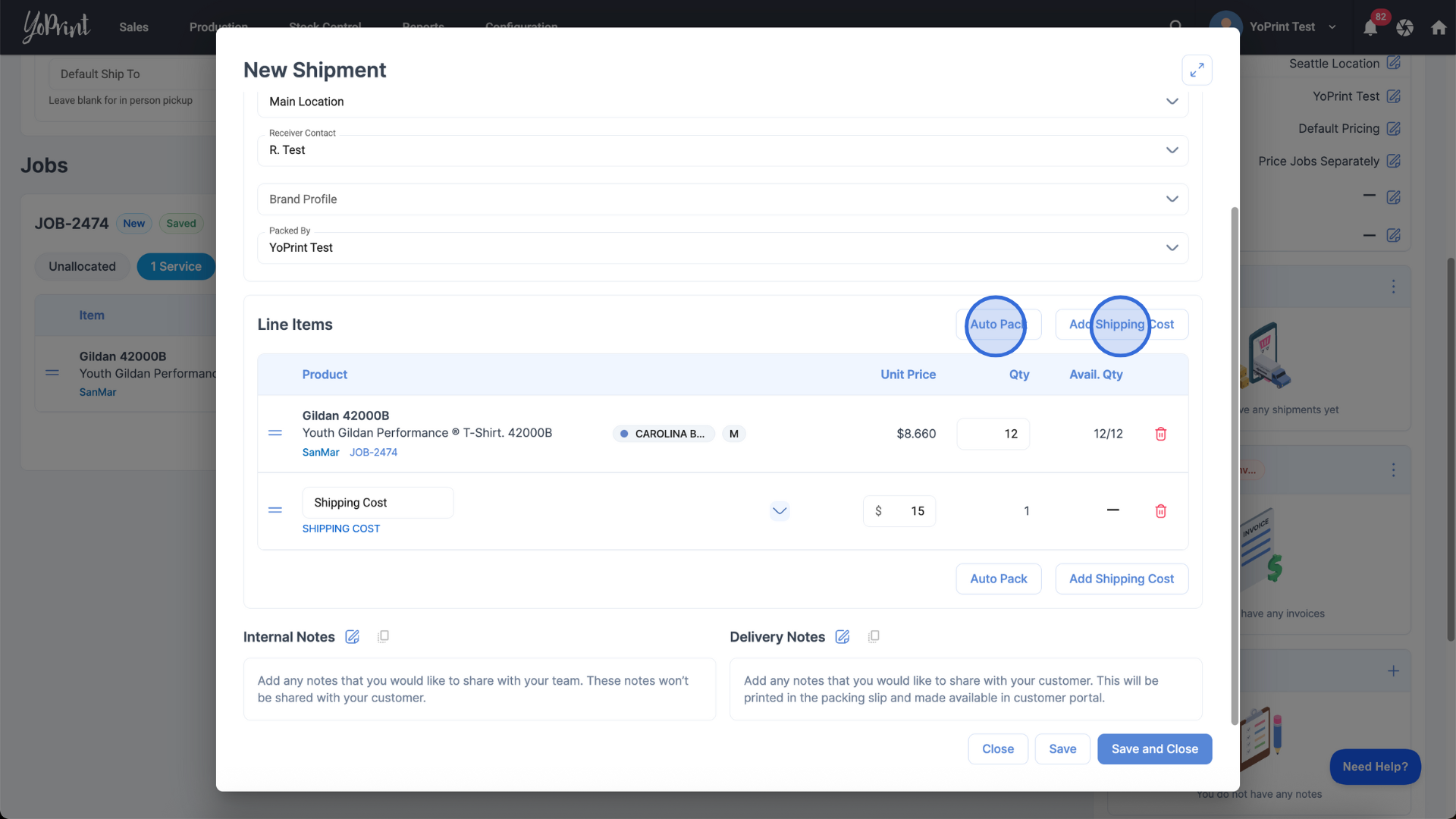This screenshot has width=1456, height=819.
Task: Copy Delivery Notes using copy icon
Action: click(874, 637)
